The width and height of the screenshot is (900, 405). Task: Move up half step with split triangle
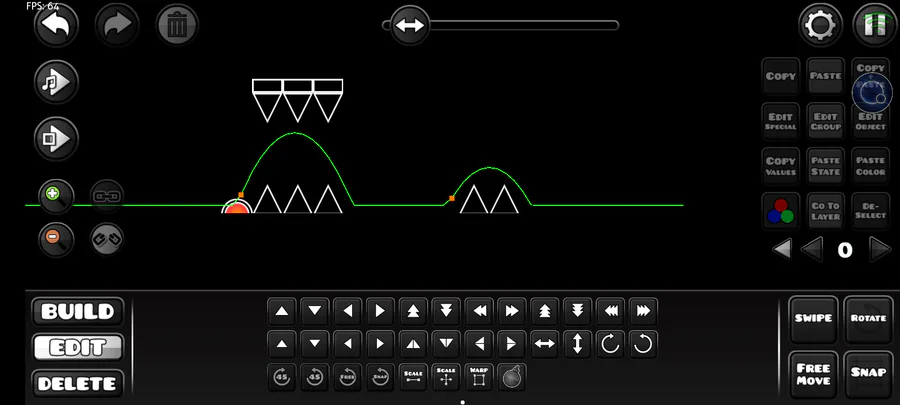pyautogui.click(x=413, y=344)
